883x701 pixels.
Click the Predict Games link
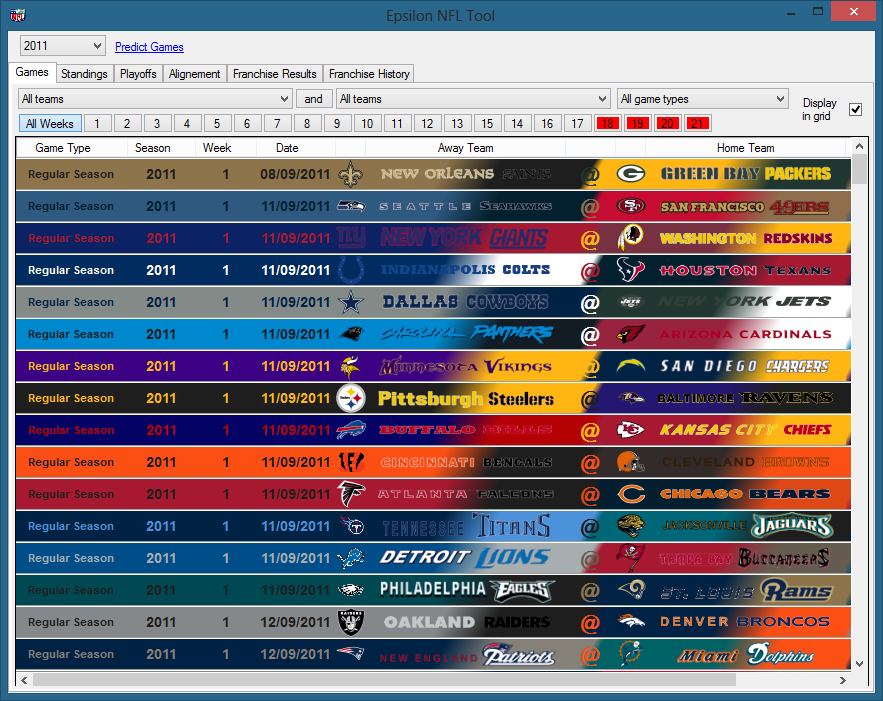tap(149, 47)
